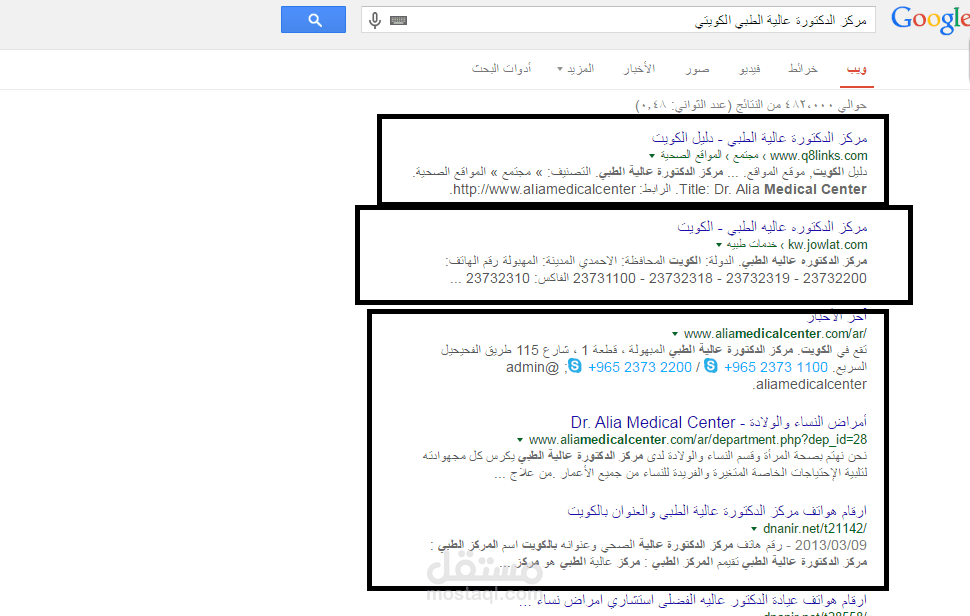
Task: Switch to the صور (Images) tab
Action: coord(697,69)
